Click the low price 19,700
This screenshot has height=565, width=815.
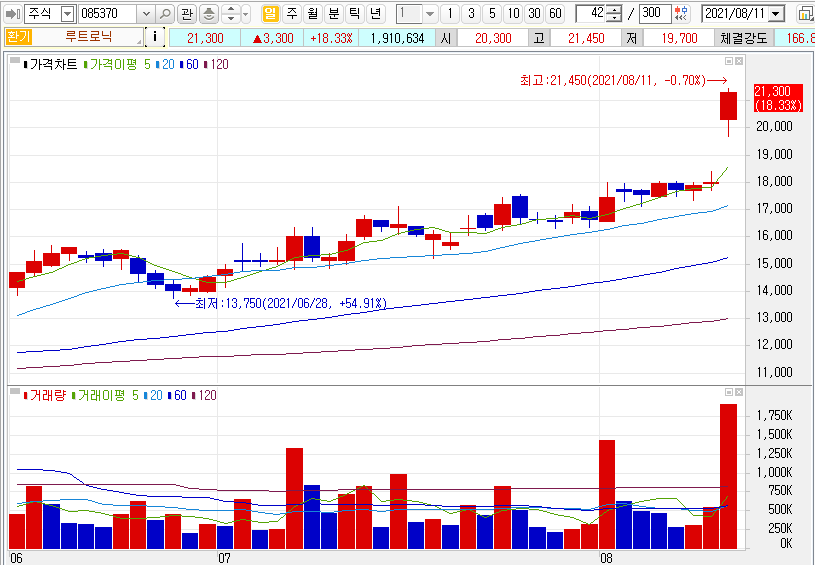(x=679, y=38)
